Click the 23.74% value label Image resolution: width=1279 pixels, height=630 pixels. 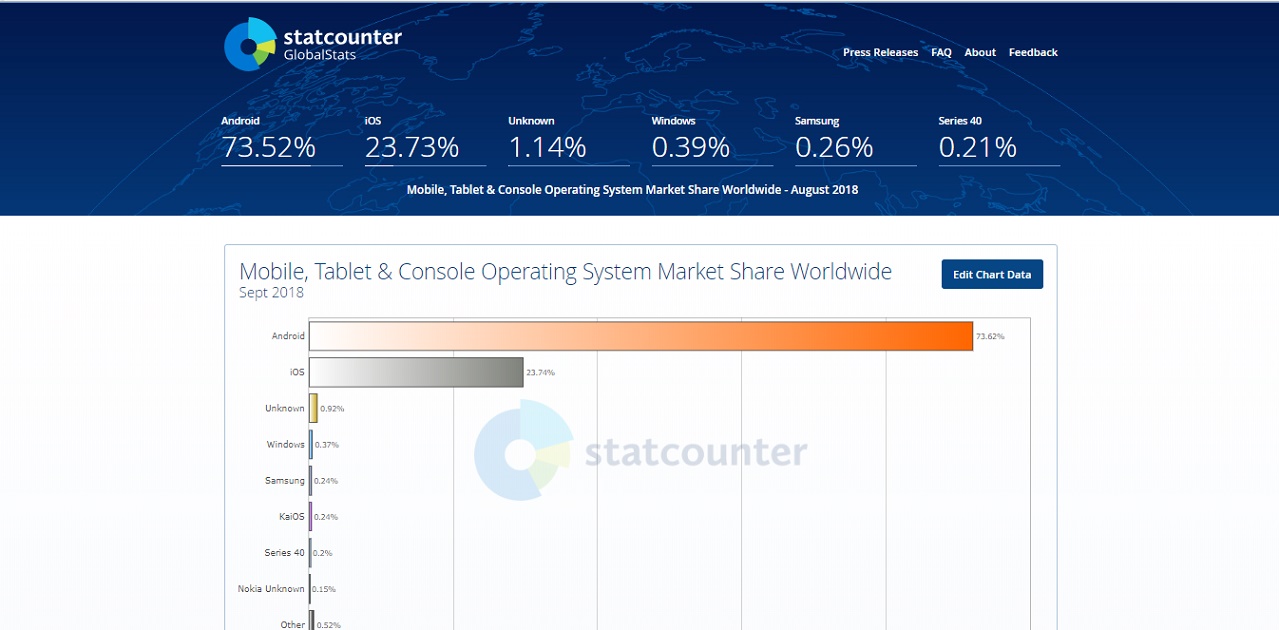(540, 372)
